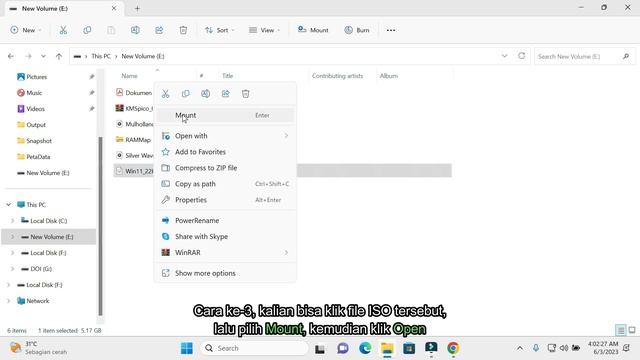Open Videos in the sidebar

35,109
